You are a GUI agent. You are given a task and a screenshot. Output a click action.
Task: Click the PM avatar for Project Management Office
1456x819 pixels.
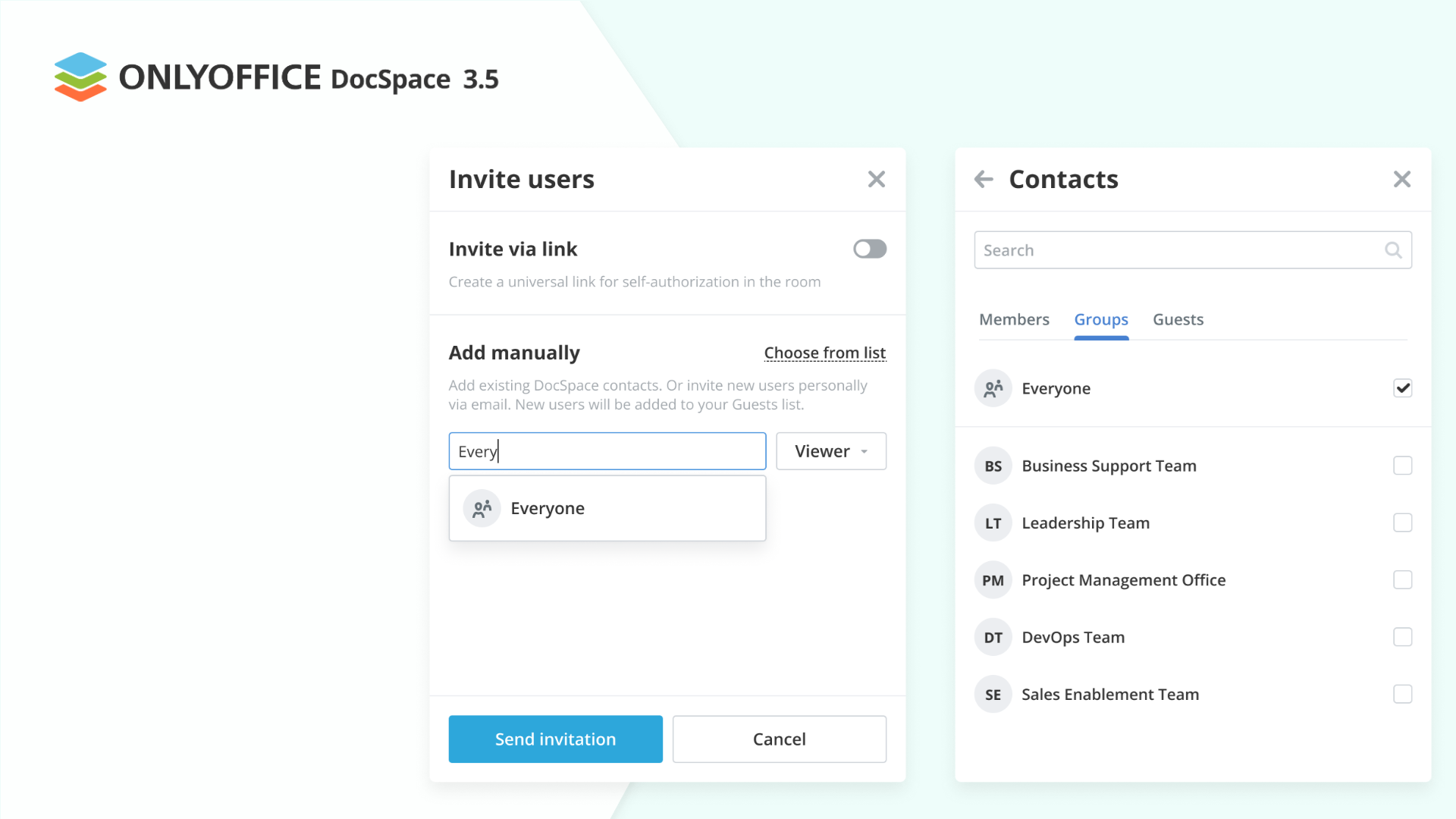tap(993, 580)
